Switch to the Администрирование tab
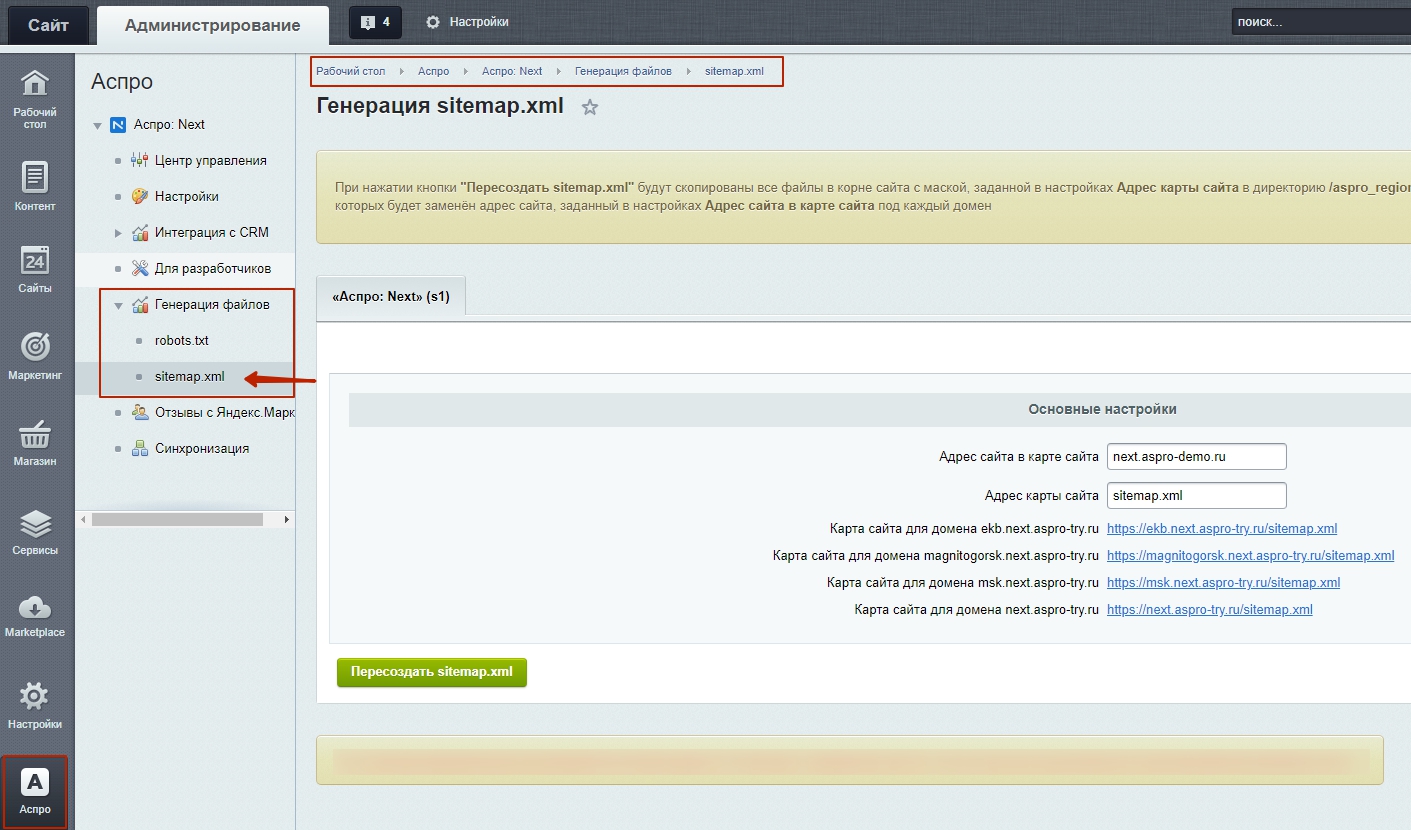 point(212,25)
